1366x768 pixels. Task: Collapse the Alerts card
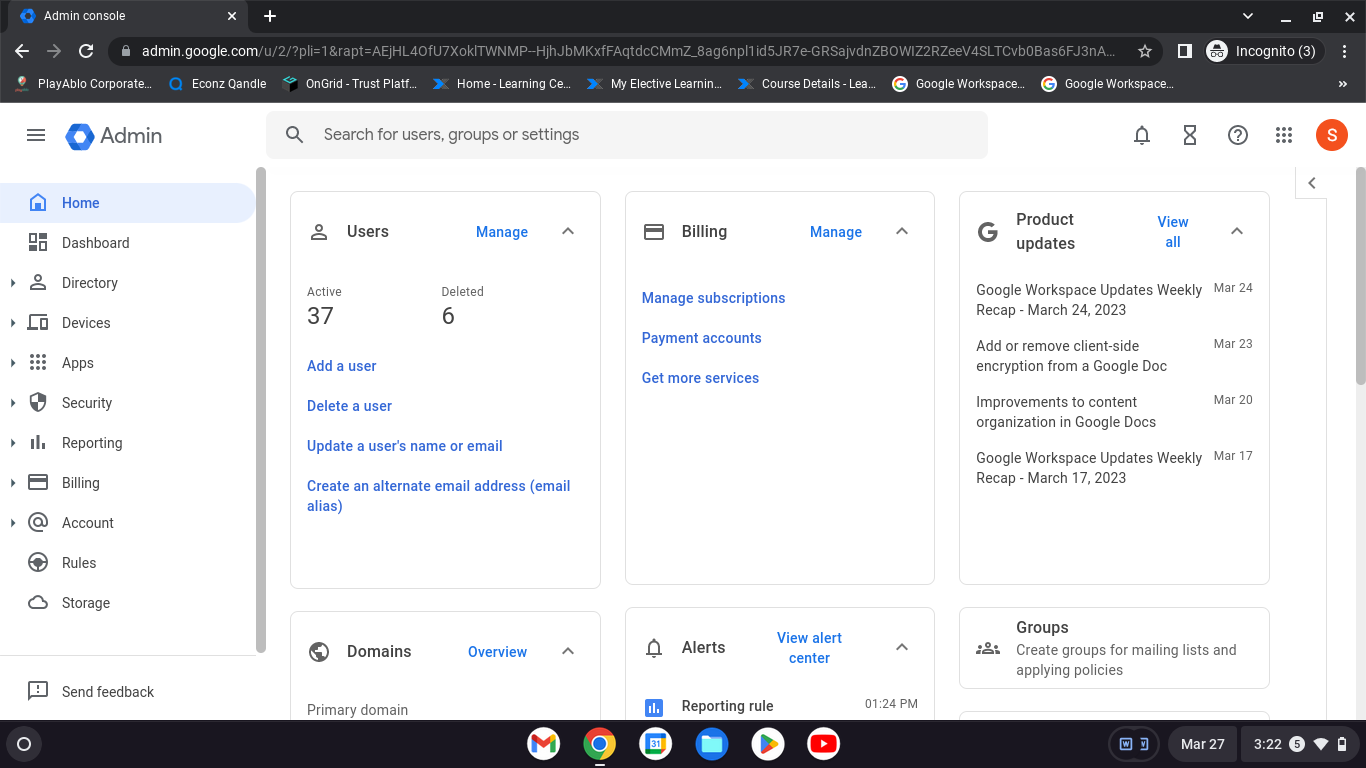[x=902, y=648]
